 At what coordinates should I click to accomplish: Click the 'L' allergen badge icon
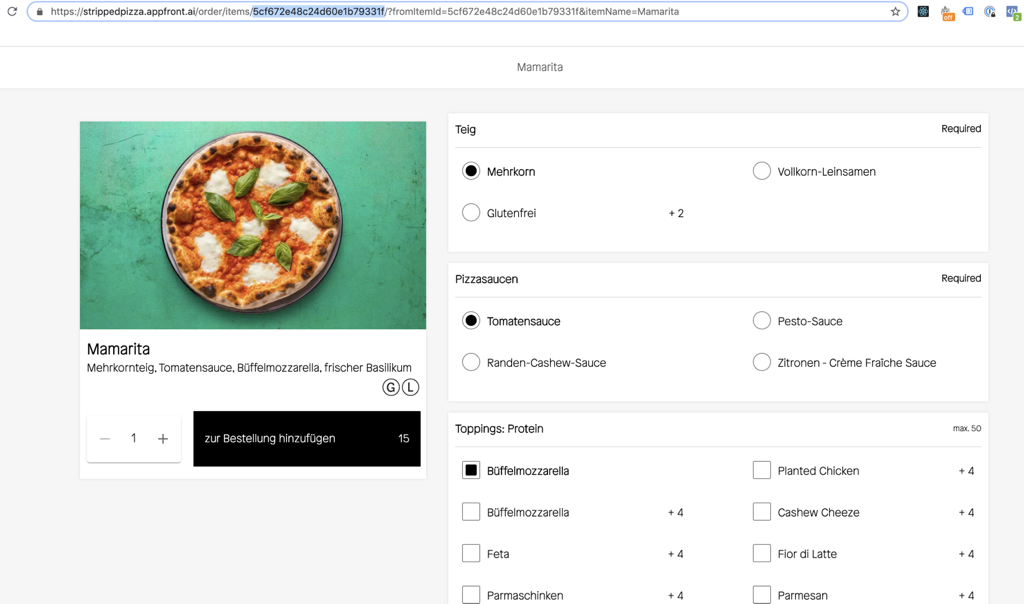pos(410,387)
